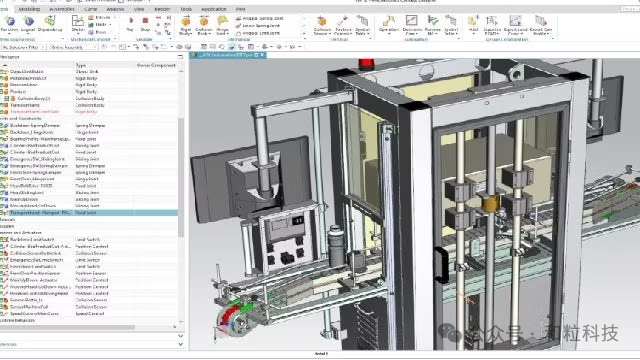The width and height of the screenshot is (640, 360).
Task: Select the Collision Body tool
Action: tap(204, 25)
